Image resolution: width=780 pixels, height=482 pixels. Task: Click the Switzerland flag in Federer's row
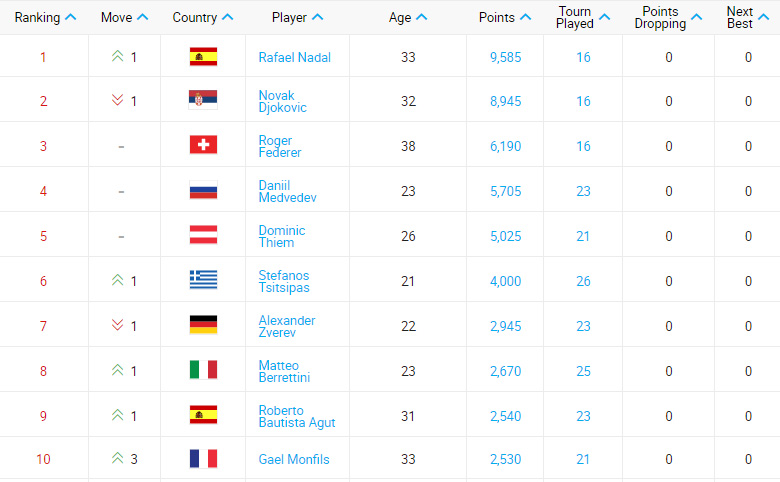click(x=203, y=145)
